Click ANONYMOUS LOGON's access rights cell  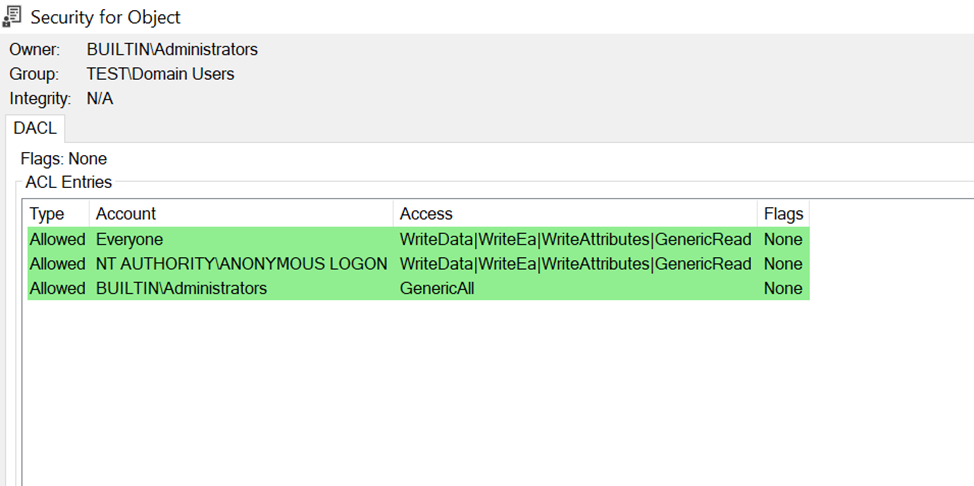pyautogui.click(x=575, y=264)
